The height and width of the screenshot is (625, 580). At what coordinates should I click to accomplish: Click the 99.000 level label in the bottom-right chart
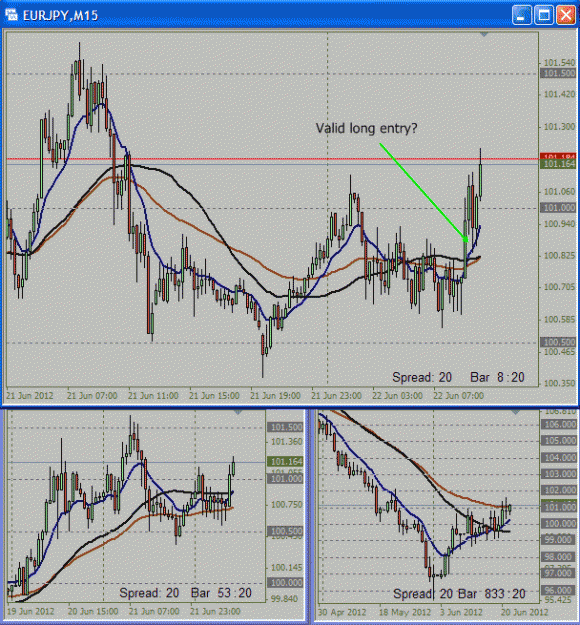pyautogui.click(x=559, y=540)
